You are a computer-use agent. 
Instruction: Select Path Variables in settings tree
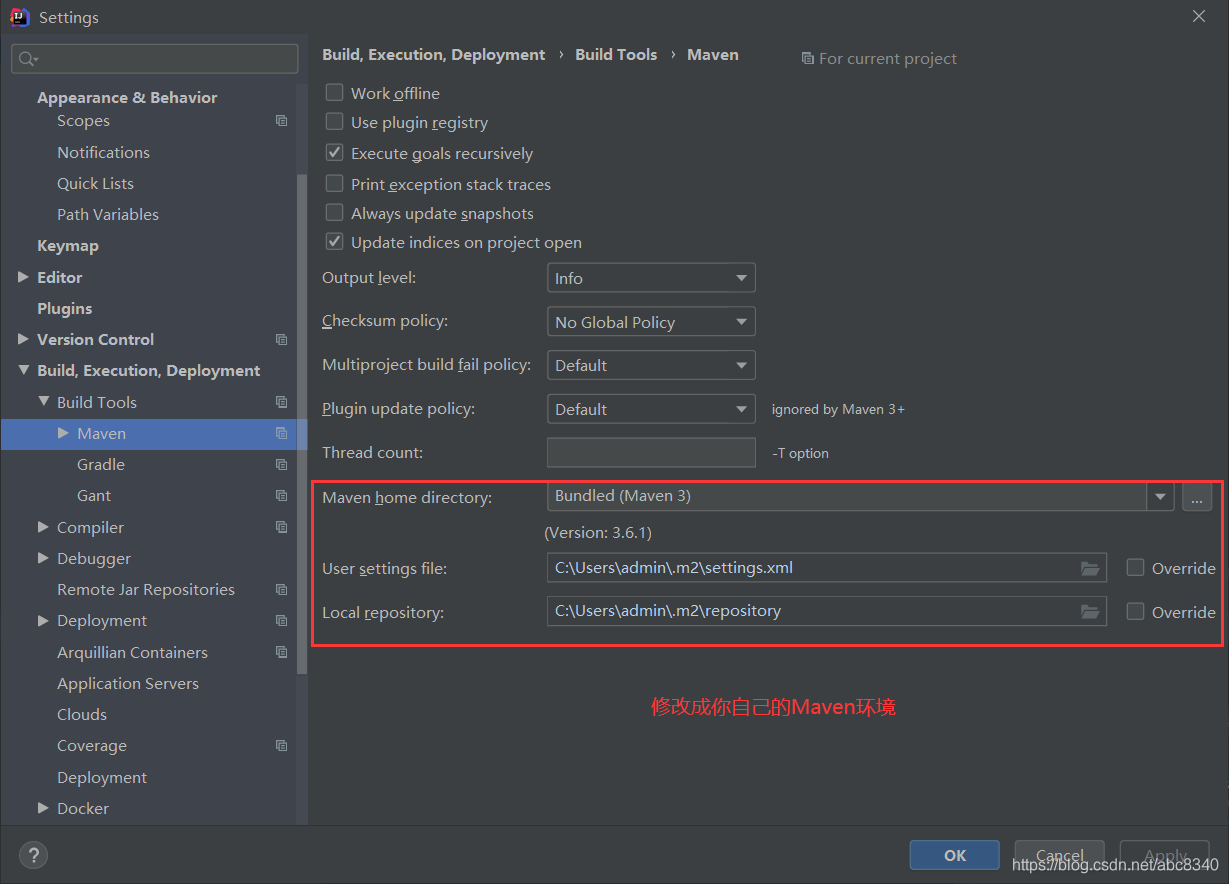coord(108,215)
